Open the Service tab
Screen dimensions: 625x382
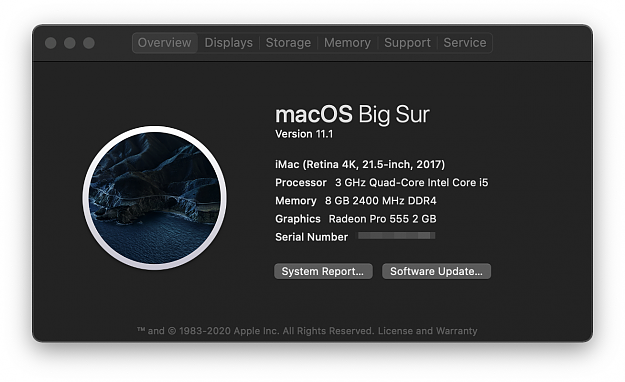click(x=465, y=43)
